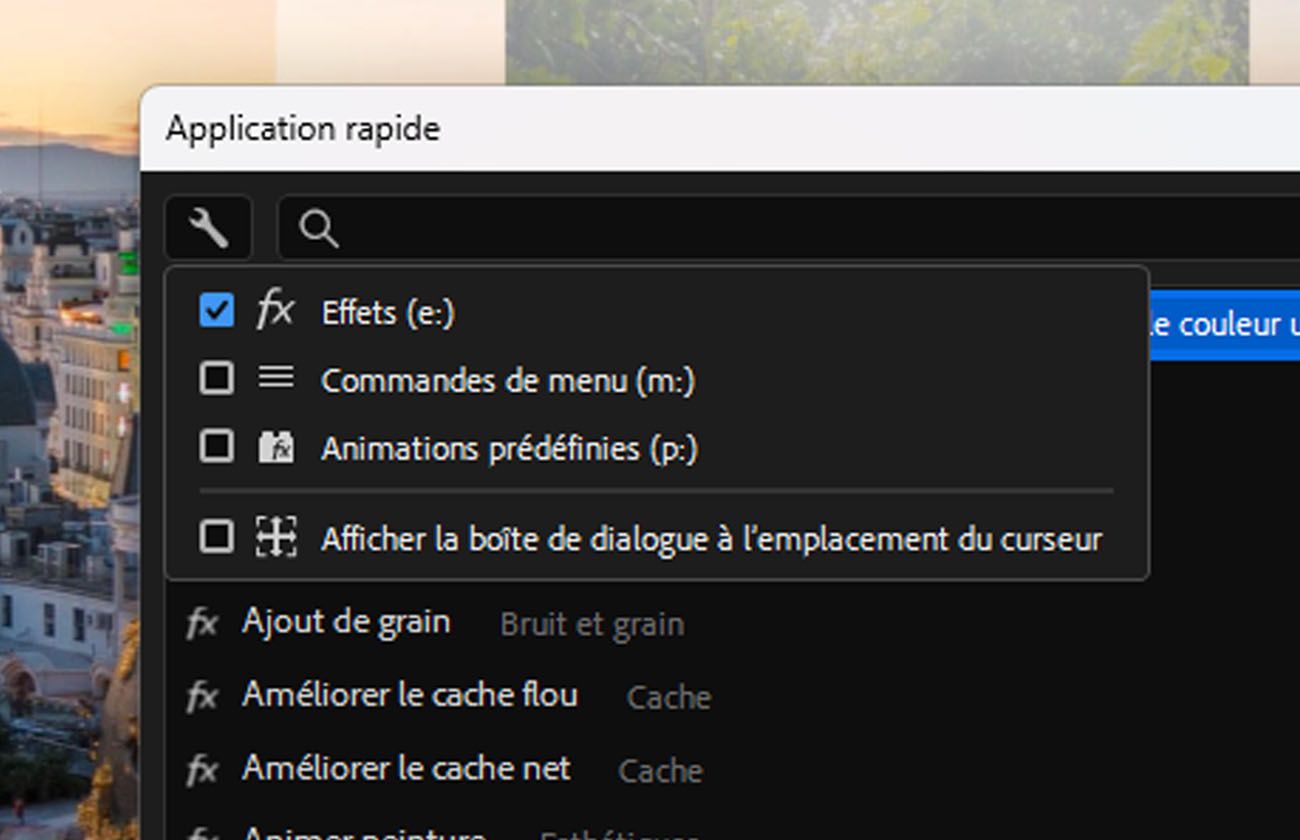Screen dimensions: 1300x840
Task: Click fx icon next to Améliorer le cache net
Action: coord(202,770)
